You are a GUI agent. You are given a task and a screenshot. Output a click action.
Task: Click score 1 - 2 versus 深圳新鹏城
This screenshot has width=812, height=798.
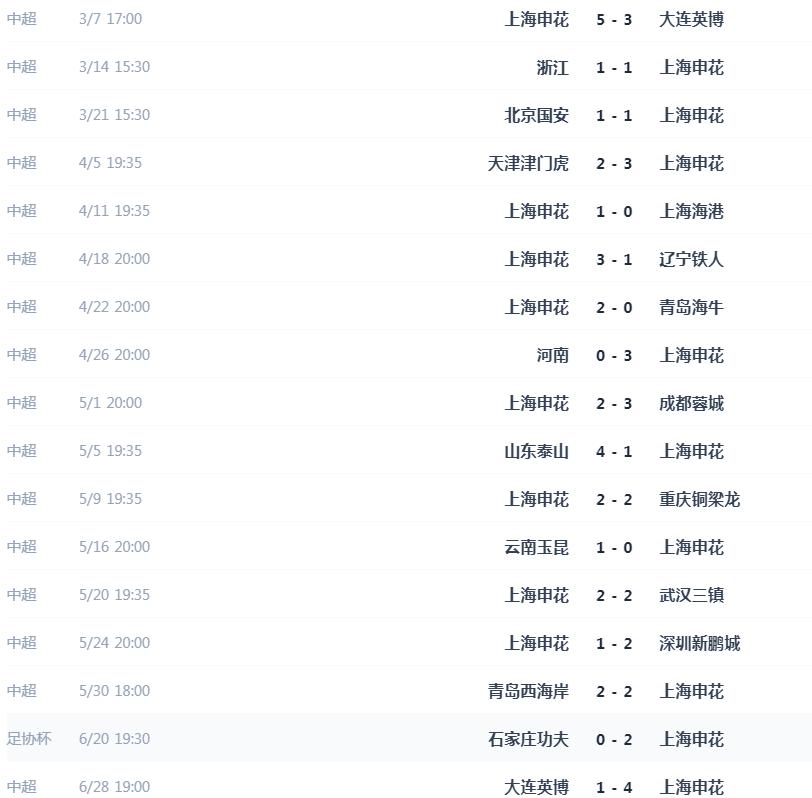(614, 644)
